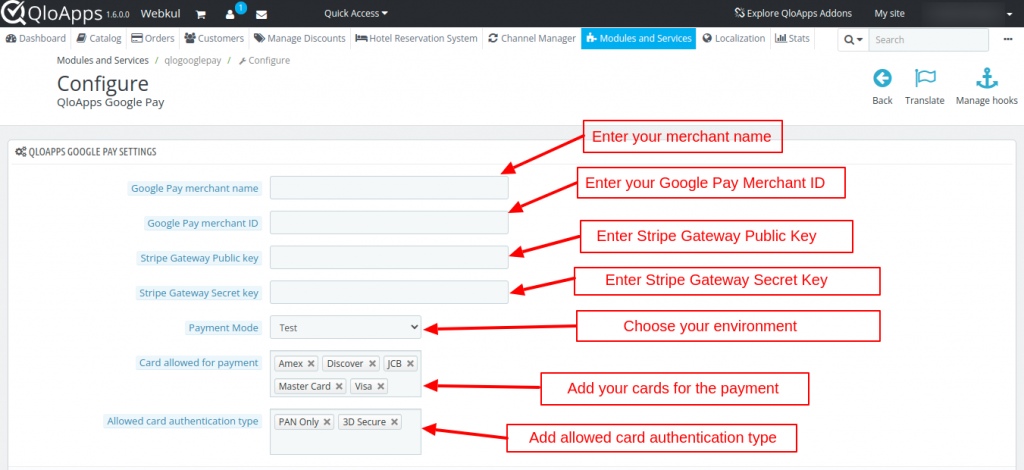Select the Modules and Services tab

pos(639,39)
